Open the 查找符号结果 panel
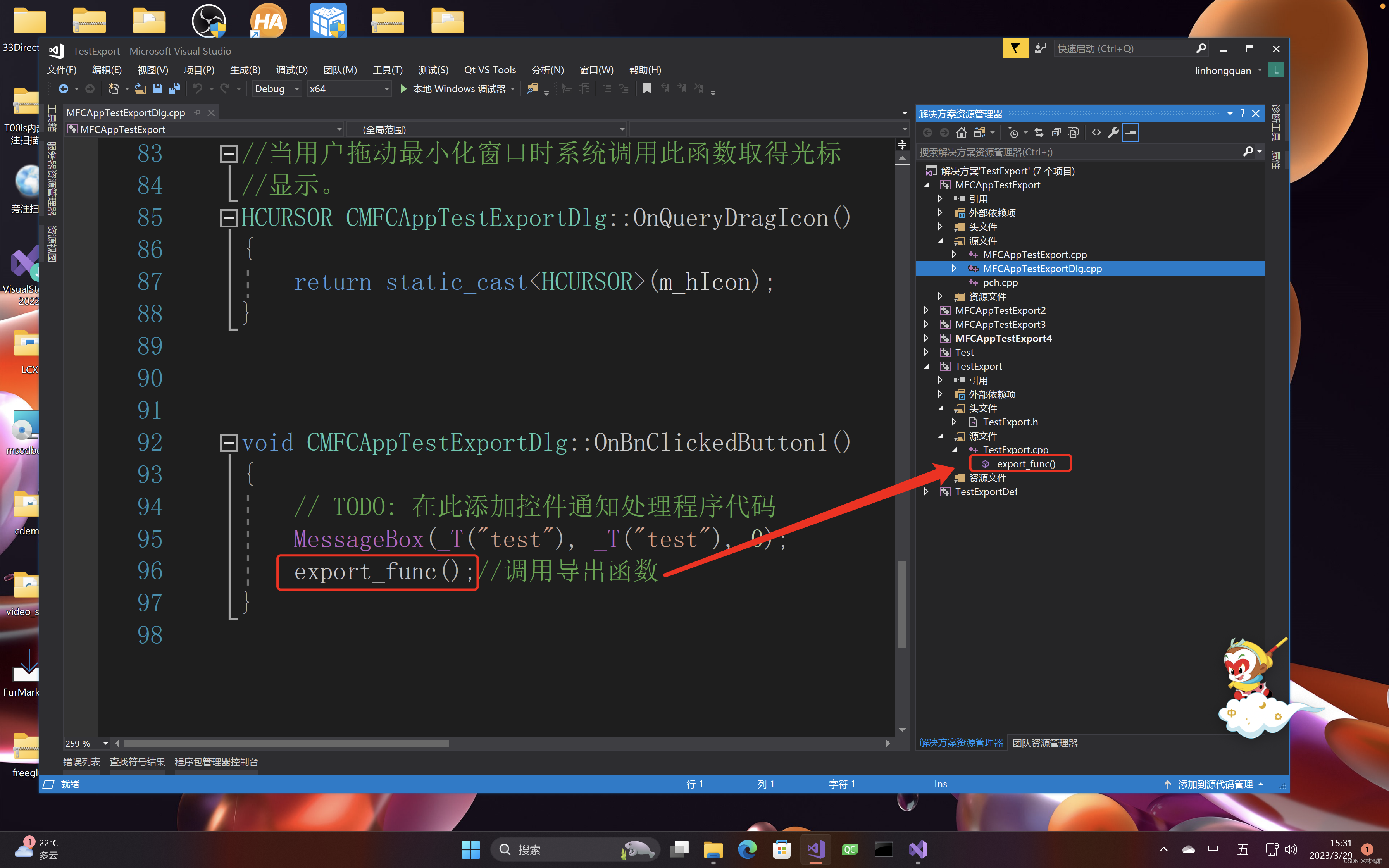The width and height of the screenshot is (1389, 868). 137,762
